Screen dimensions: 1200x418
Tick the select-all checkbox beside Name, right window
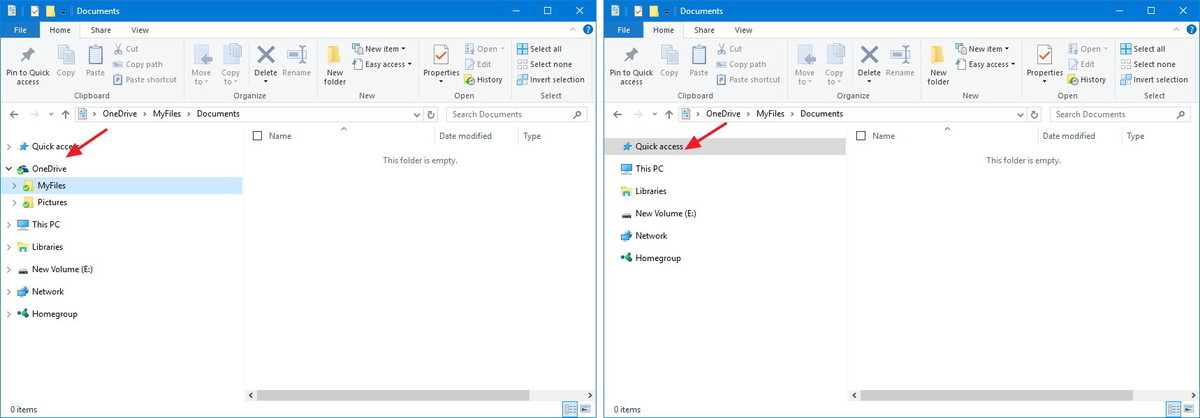[x=862, y=136]
